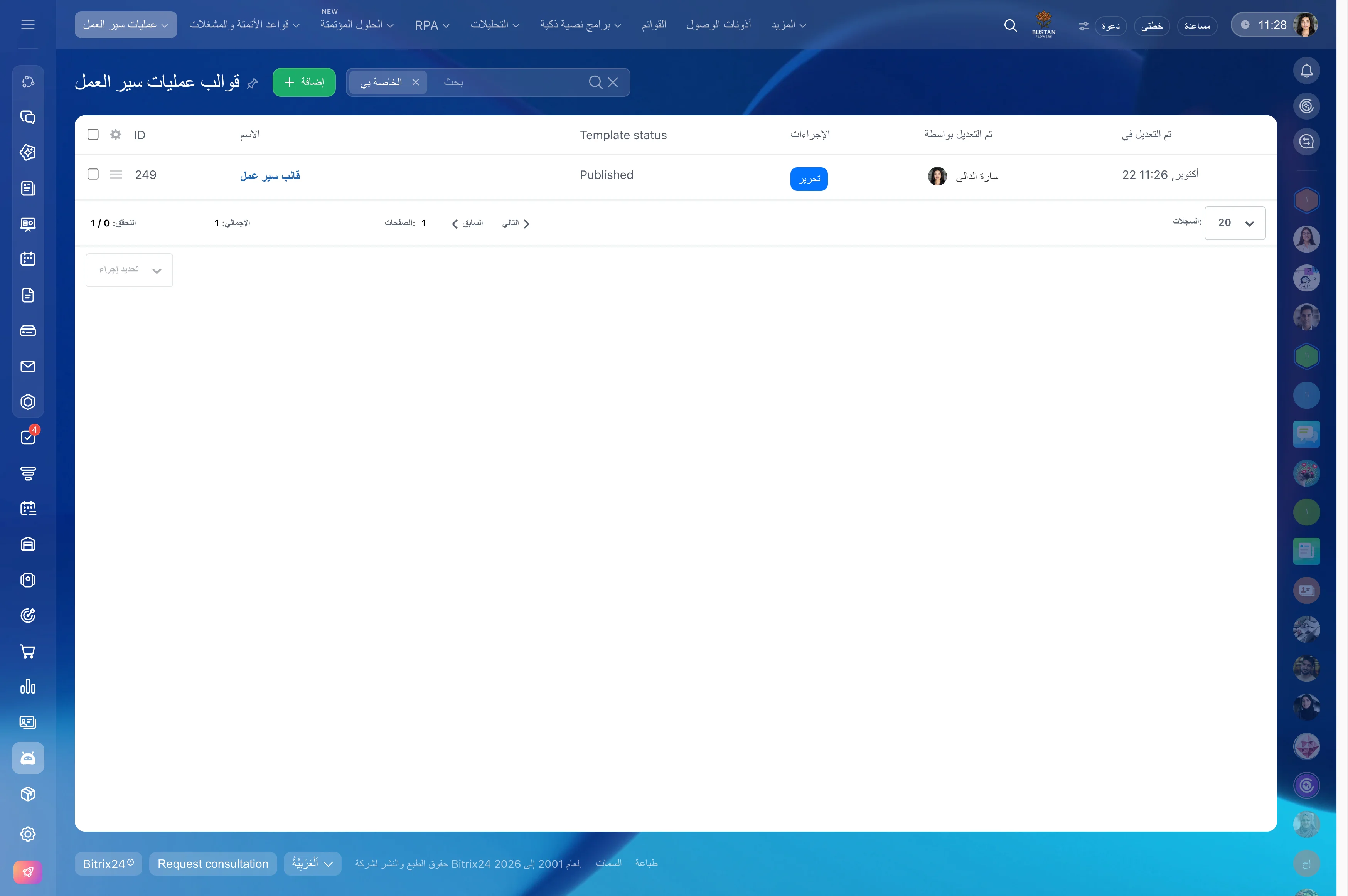1348x896 pixels.
Task: Open tasks icon with badge 4
Action: point(27,437)
